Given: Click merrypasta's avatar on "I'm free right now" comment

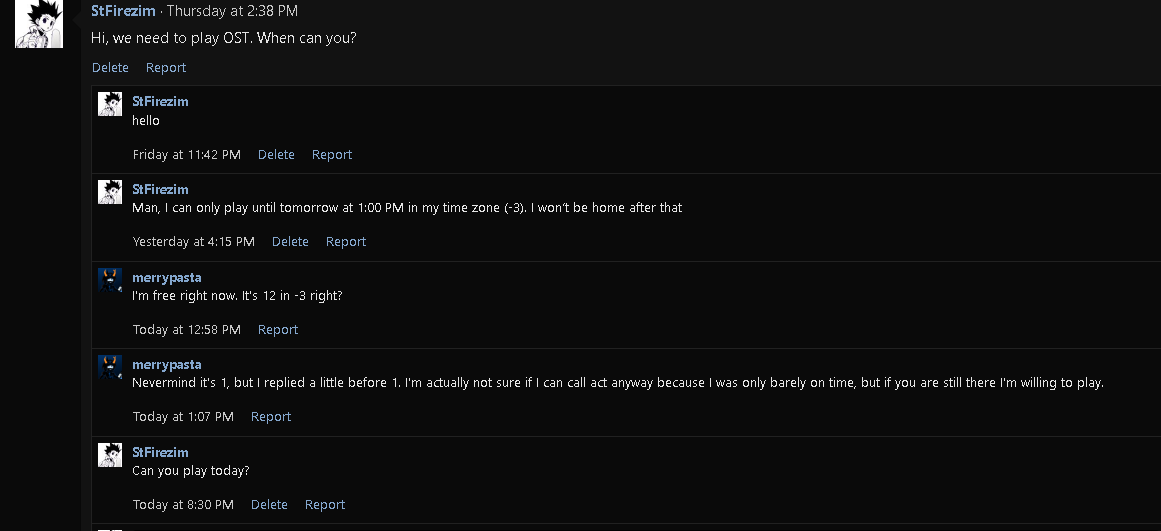Looking at the screenshot, I should coord(110,280).
